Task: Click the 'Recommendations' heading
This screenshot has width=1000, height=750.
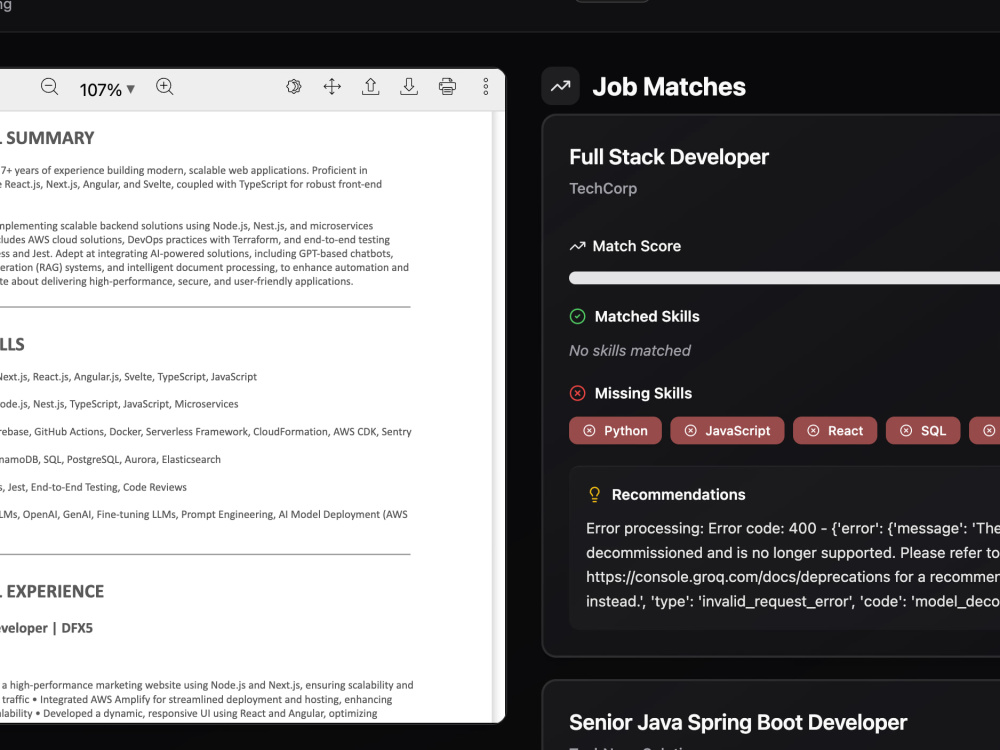Action: [x=679, y=494]
